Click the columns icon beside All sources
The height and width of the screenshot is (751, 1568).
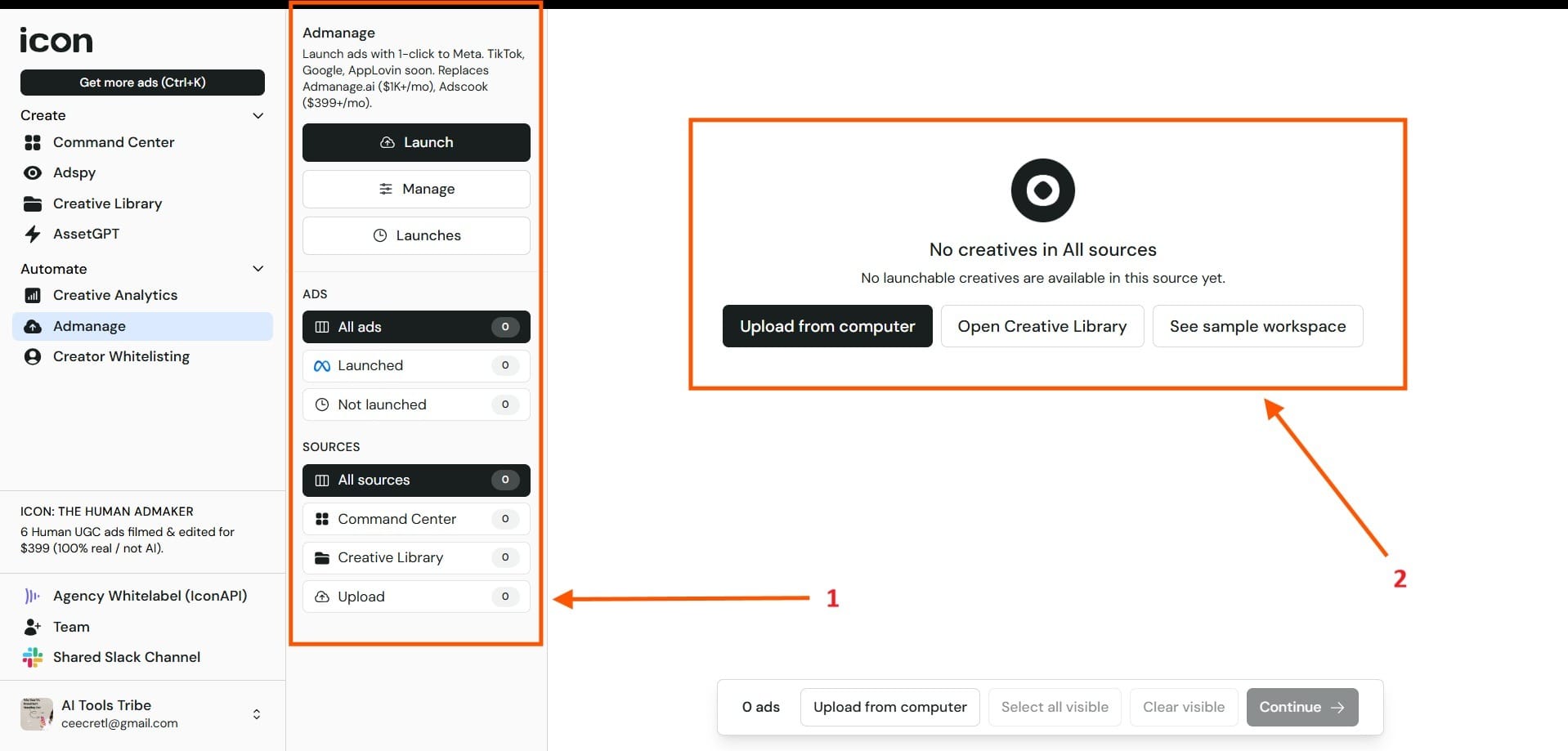click(322, 480)
